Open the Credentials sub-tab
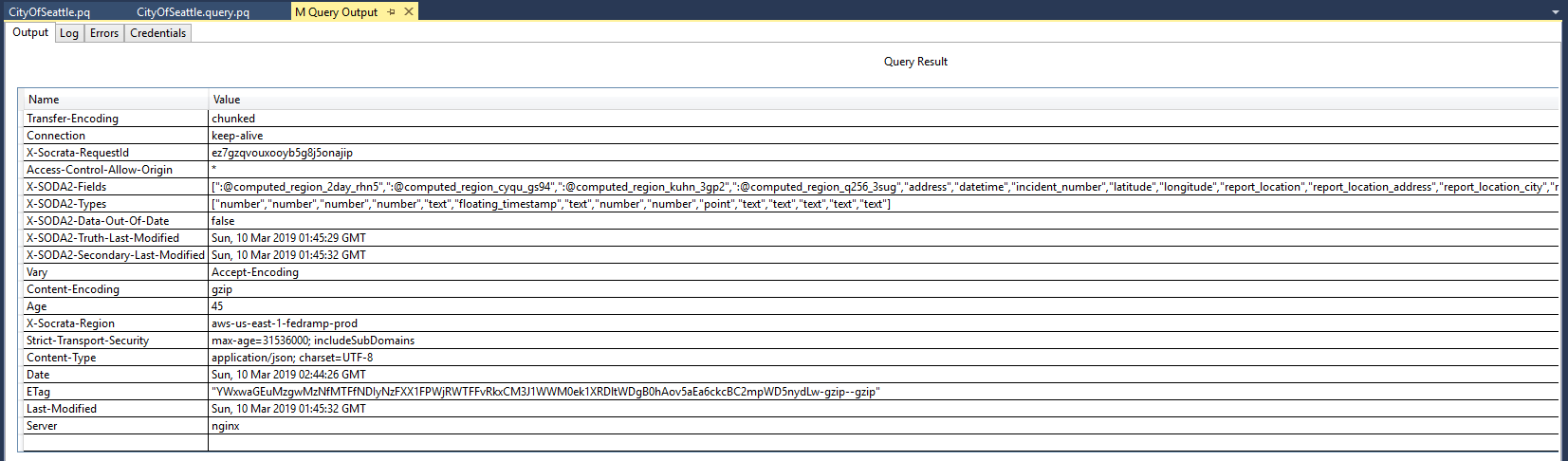The image size is (1568, 461). (x=158, y=33)
